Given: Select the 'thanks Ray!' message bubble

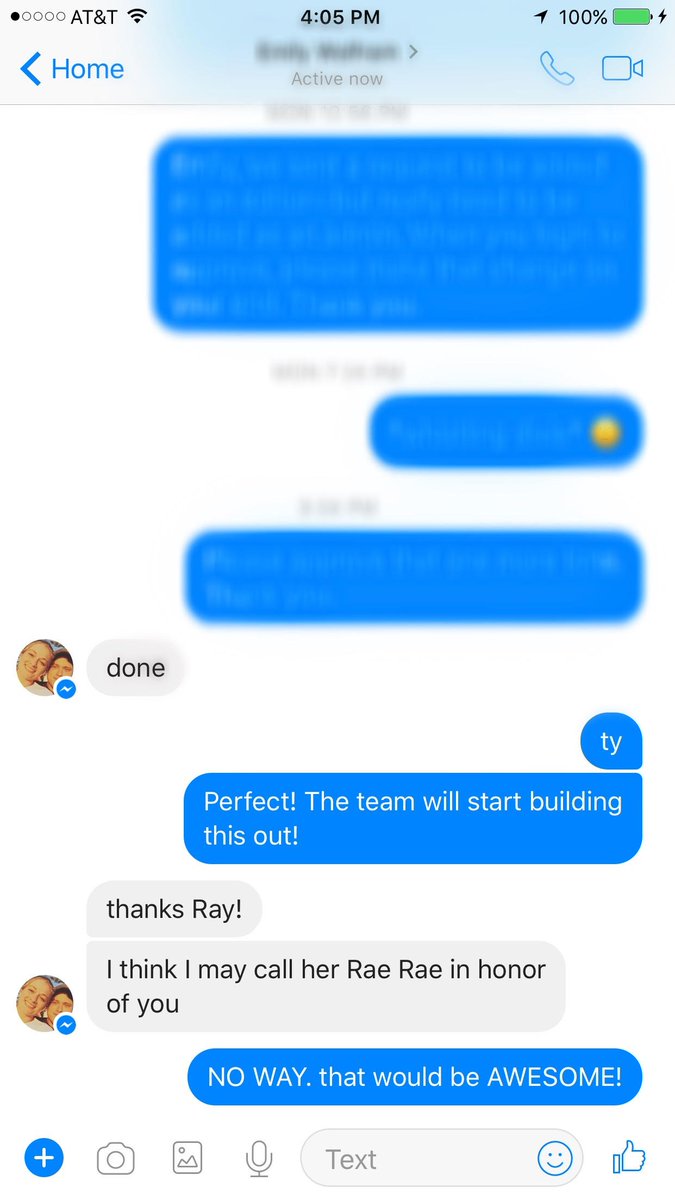Looking at the screenshot, I should 174,909.
